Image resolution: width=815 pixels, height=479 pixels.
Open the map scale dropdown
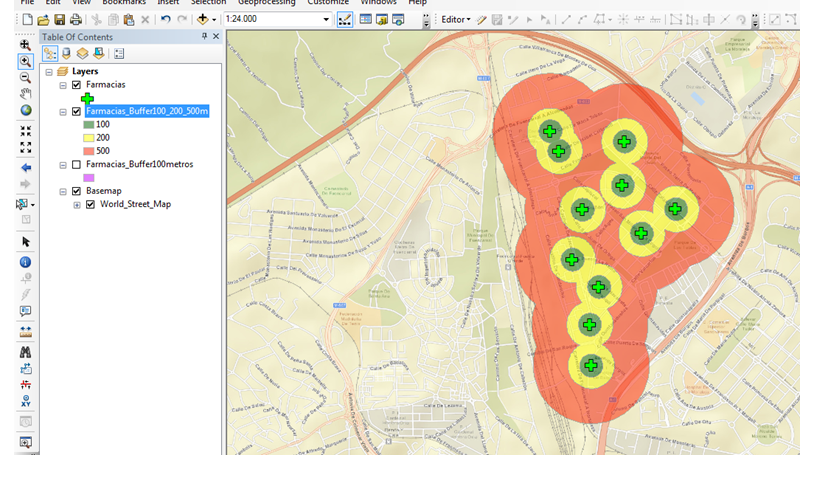click(326, 20)
